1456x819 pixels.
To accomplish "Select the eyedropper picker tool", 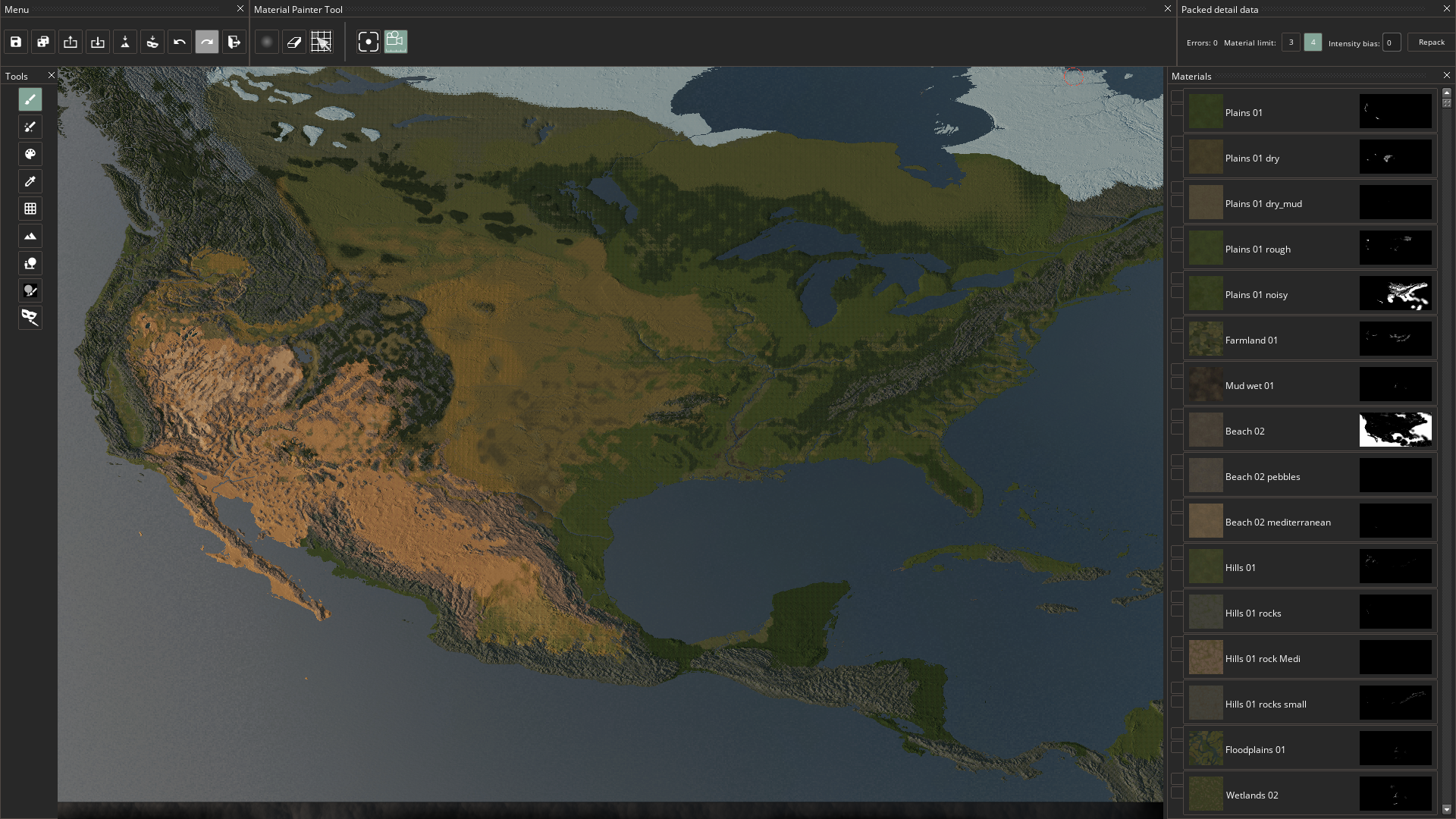I will (x=30, y=181).
